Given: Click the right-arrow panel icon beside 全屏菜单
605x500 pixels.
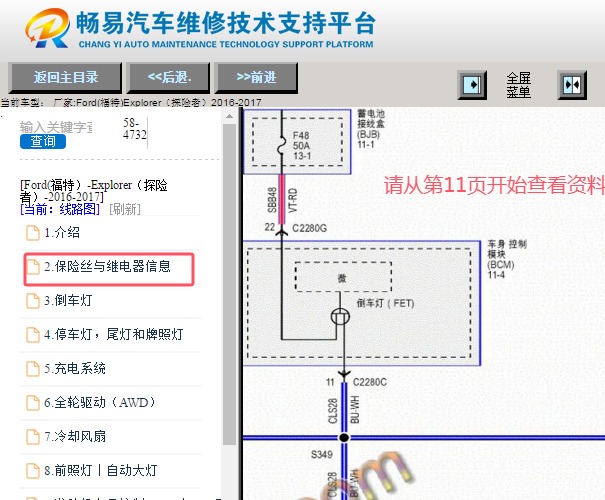Looking at the screenshot, I should (472, 84).
